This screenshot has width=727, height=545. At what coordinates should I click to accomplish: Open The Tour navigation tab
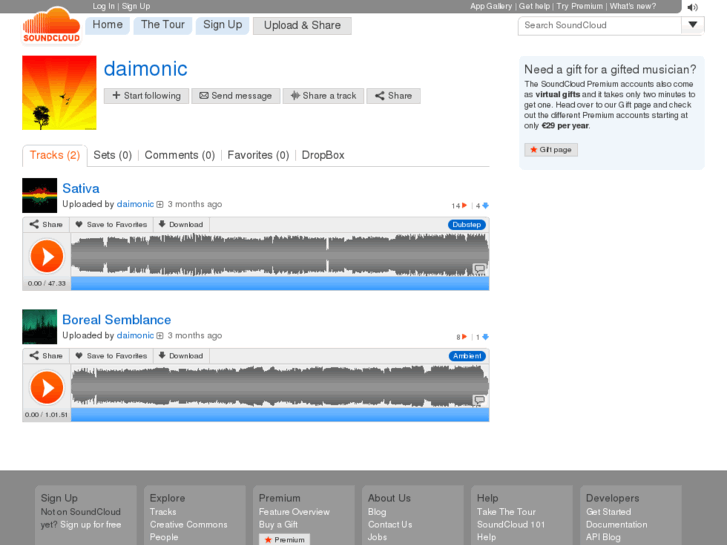163,25
